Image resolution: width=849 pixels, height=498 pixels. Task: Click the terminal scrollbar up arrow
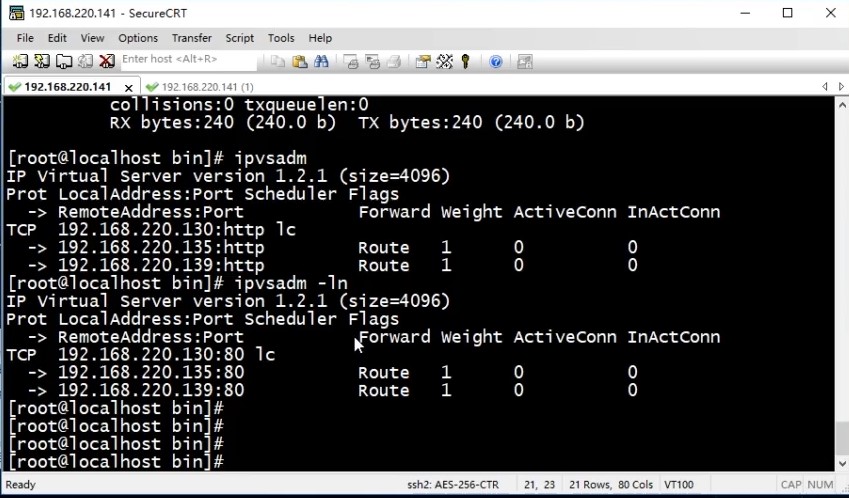(842, 104)
